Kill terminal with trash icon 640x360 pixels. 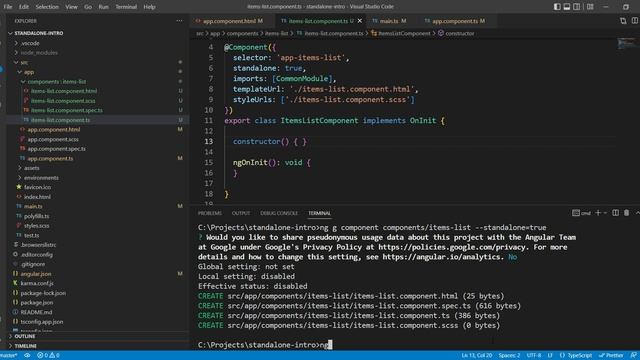tap(627, 213)
